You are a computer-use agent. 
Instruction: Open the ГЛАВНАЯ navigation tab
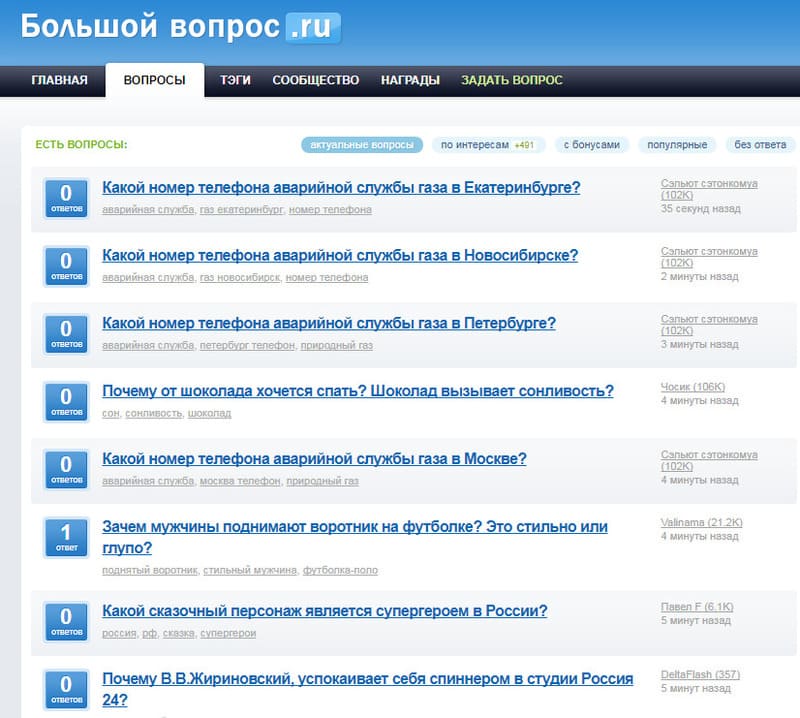tap(59, 81)
